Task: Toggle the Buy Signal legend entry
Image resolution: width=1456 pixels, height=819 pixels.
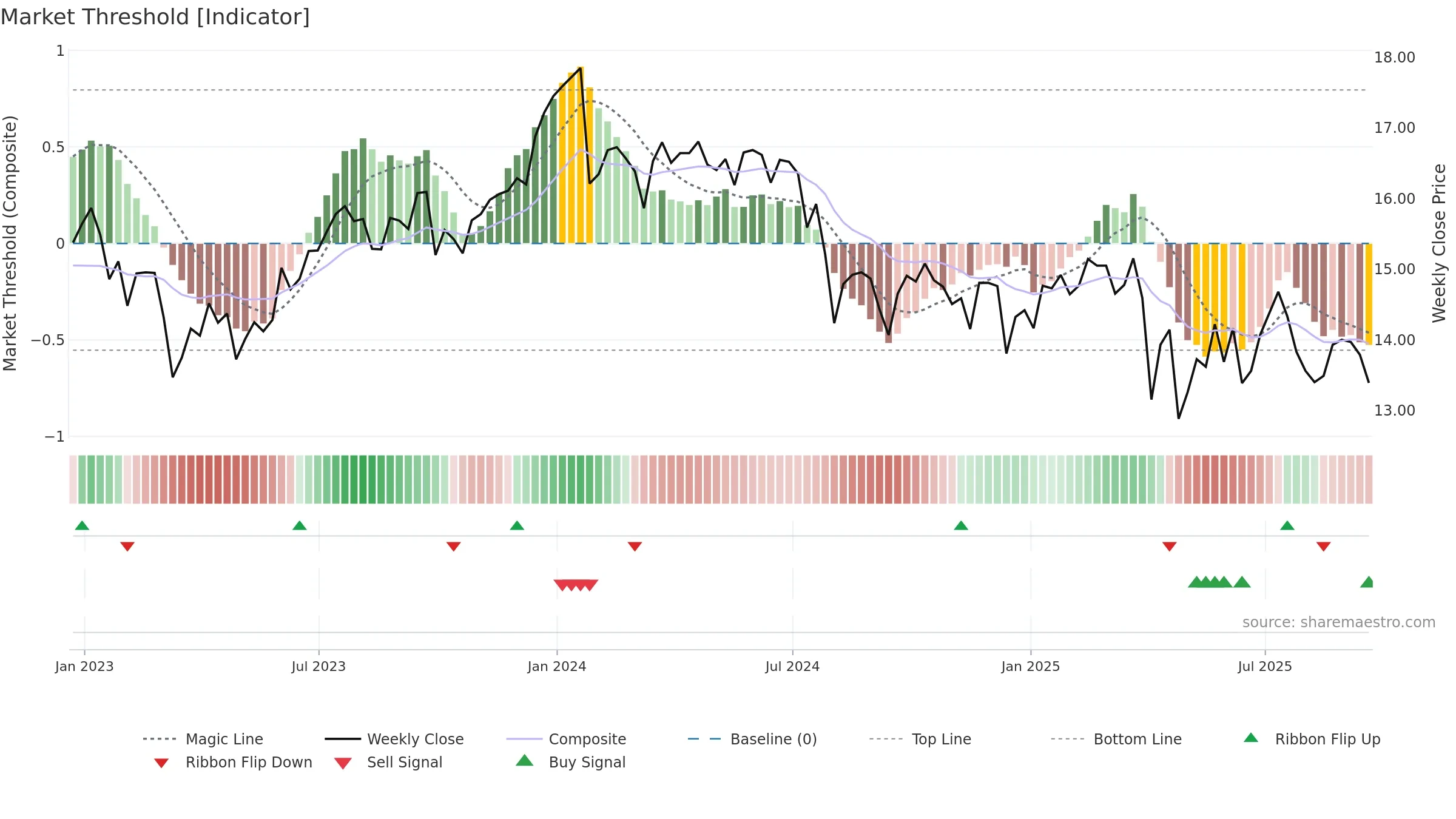Action: pyautogui.click(x=570, y=762)
